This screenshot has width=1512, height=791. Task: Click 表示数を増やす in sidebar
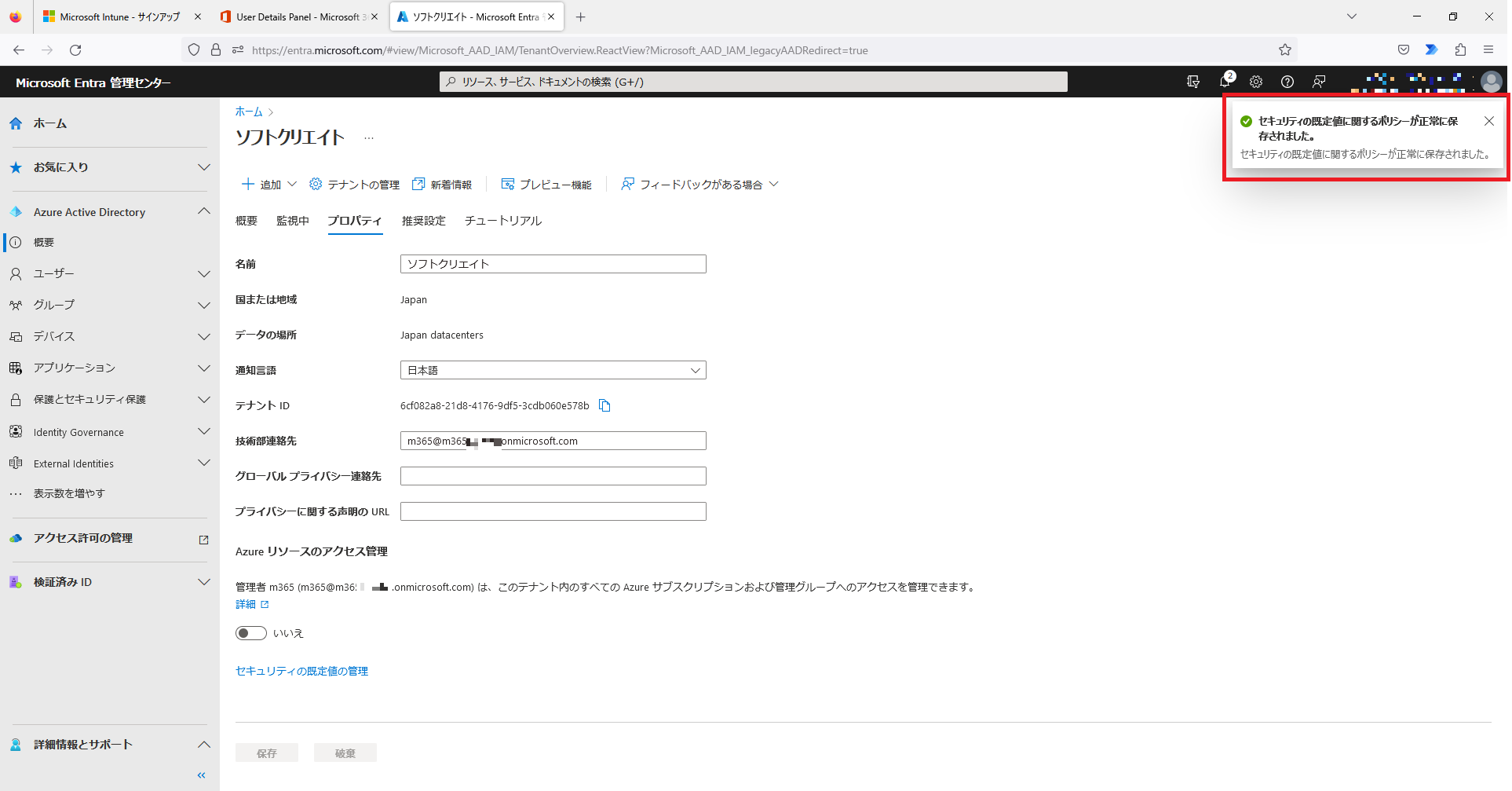[x=69, y=494]
